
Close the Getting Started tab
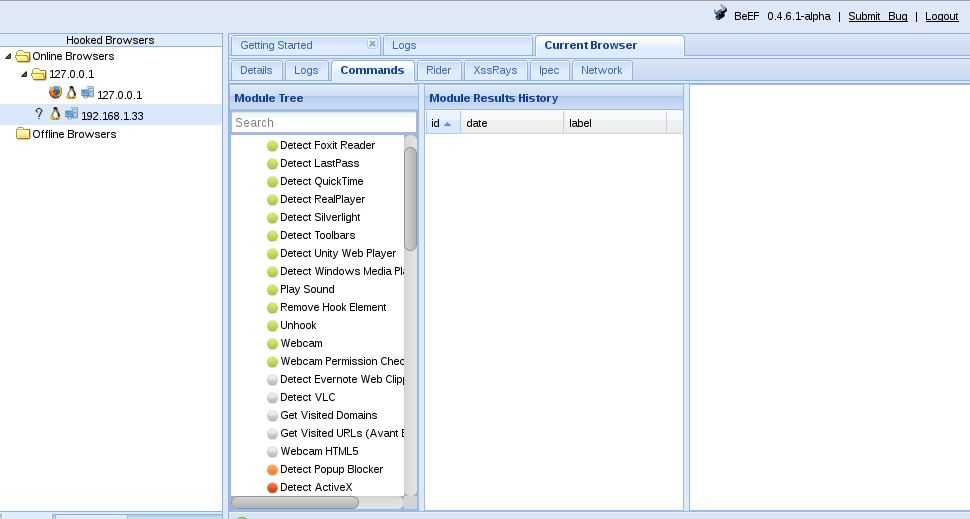tap(372, 43)
